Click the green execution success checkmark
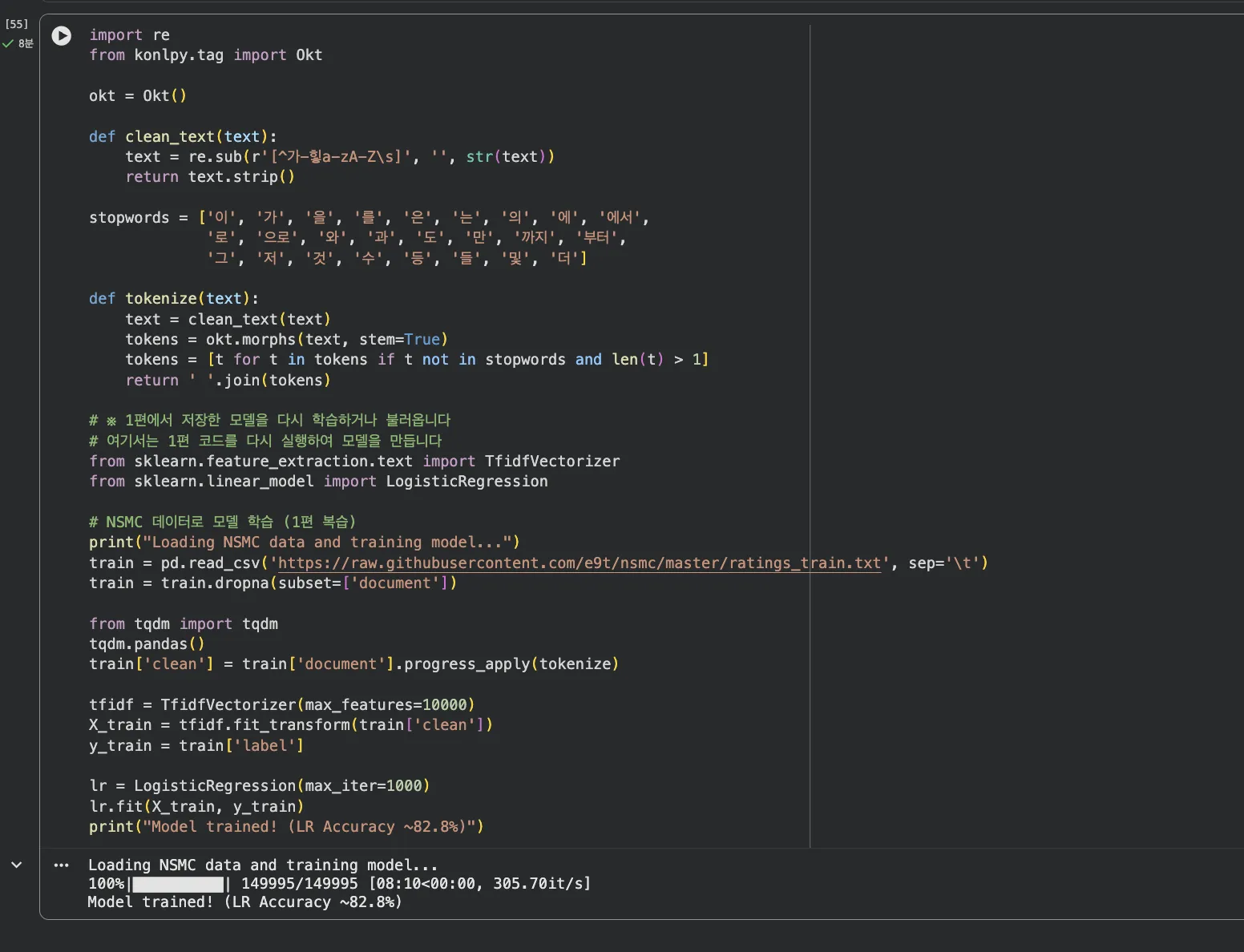This screenshot has height=952, width=1244. 8,43
